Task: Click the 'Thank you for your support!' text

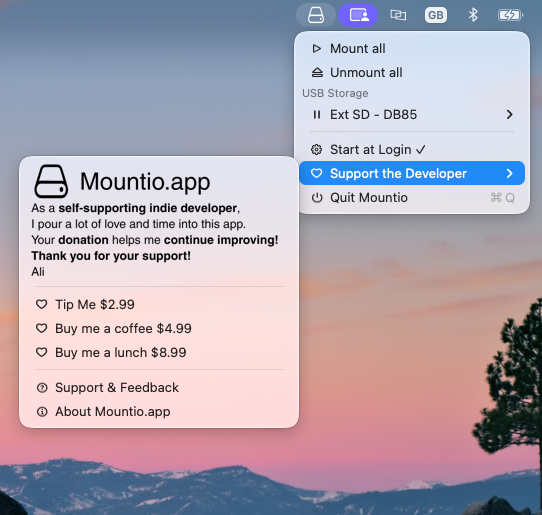Action: tap(111, 256)
